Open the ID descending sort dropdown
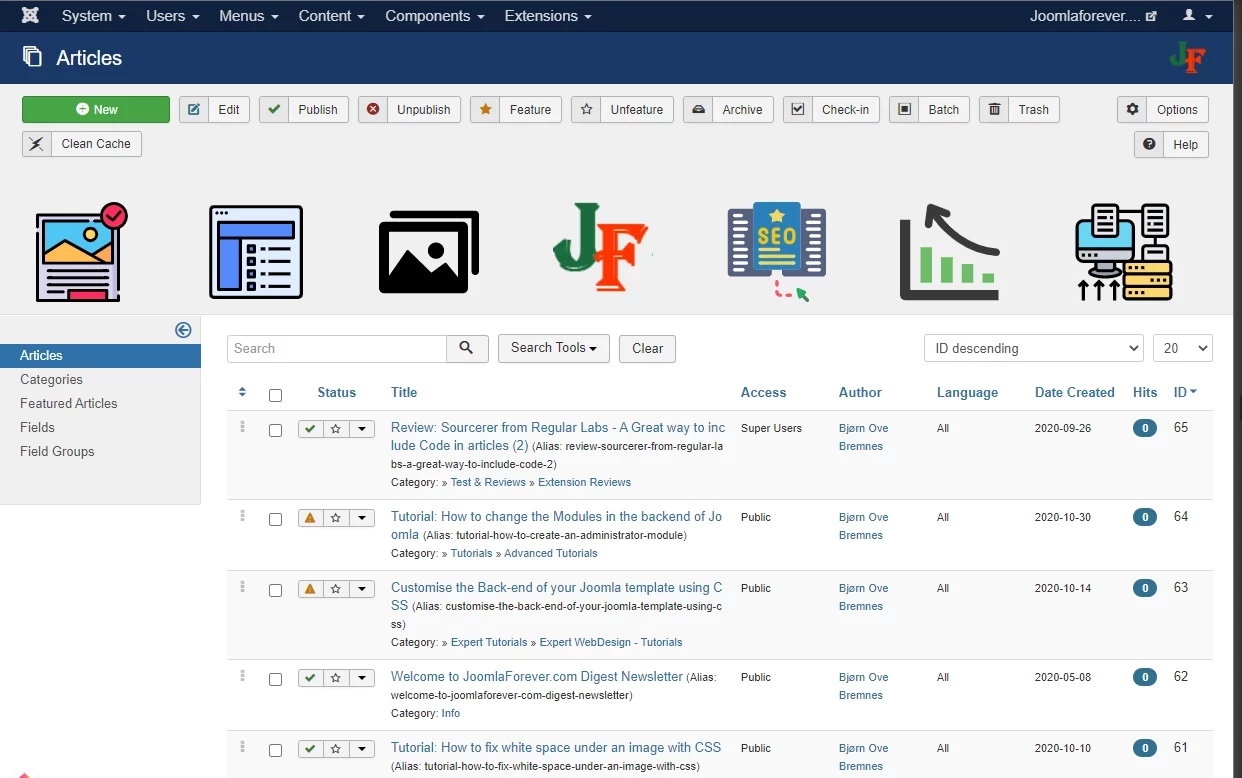Screen dimensions: 1242x778 coord(1032,348)
